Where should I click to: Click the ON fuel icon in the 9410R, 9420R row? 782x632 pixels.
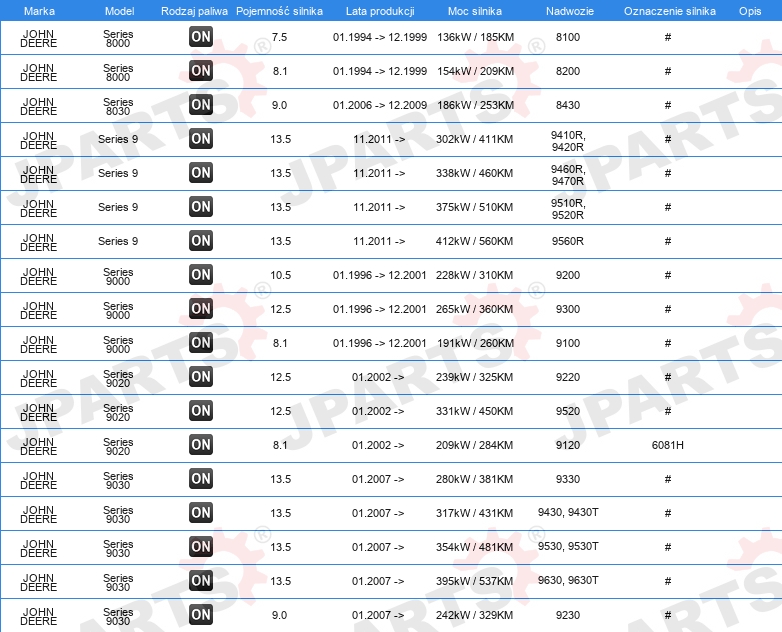(x=201, y=139)
